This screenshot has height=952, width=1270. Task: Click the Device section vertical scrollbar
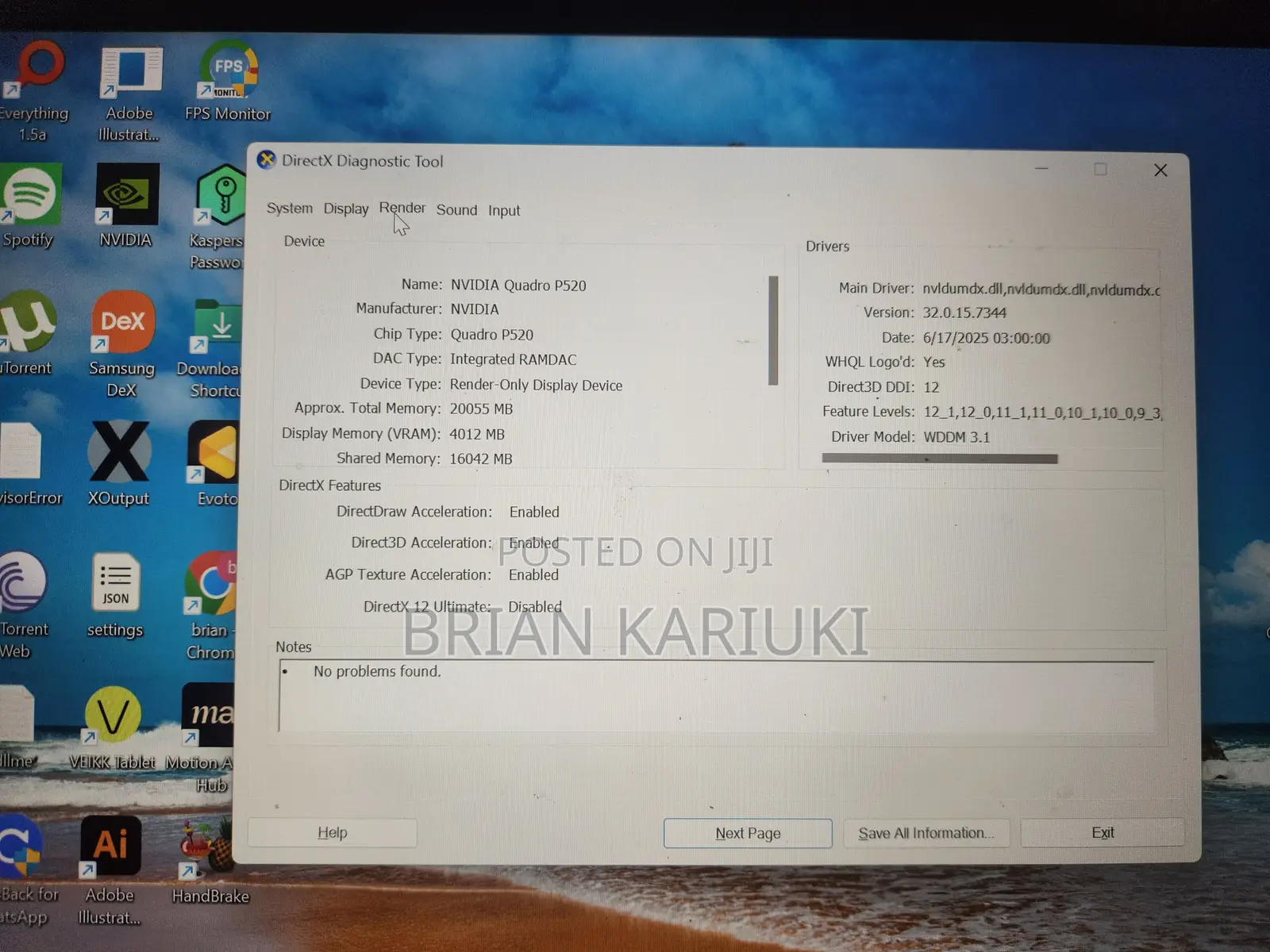tap(773, 330)
